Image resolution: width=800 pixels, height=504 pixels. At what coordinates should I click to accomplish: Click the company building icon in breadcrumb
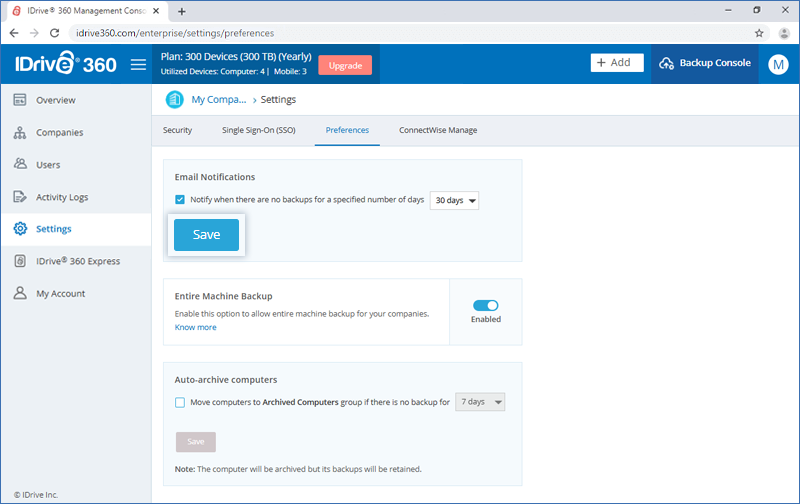pos(174,99)
